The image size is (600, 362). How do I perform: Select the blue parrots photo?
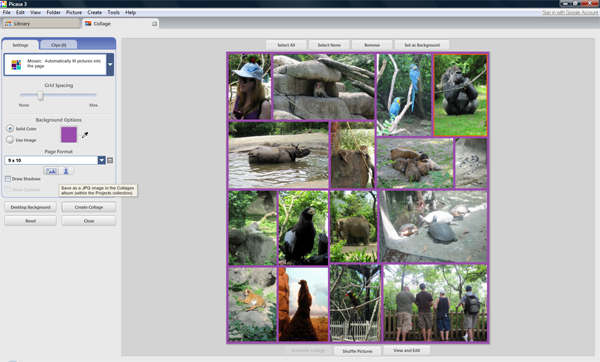click(x=404, y=95)
